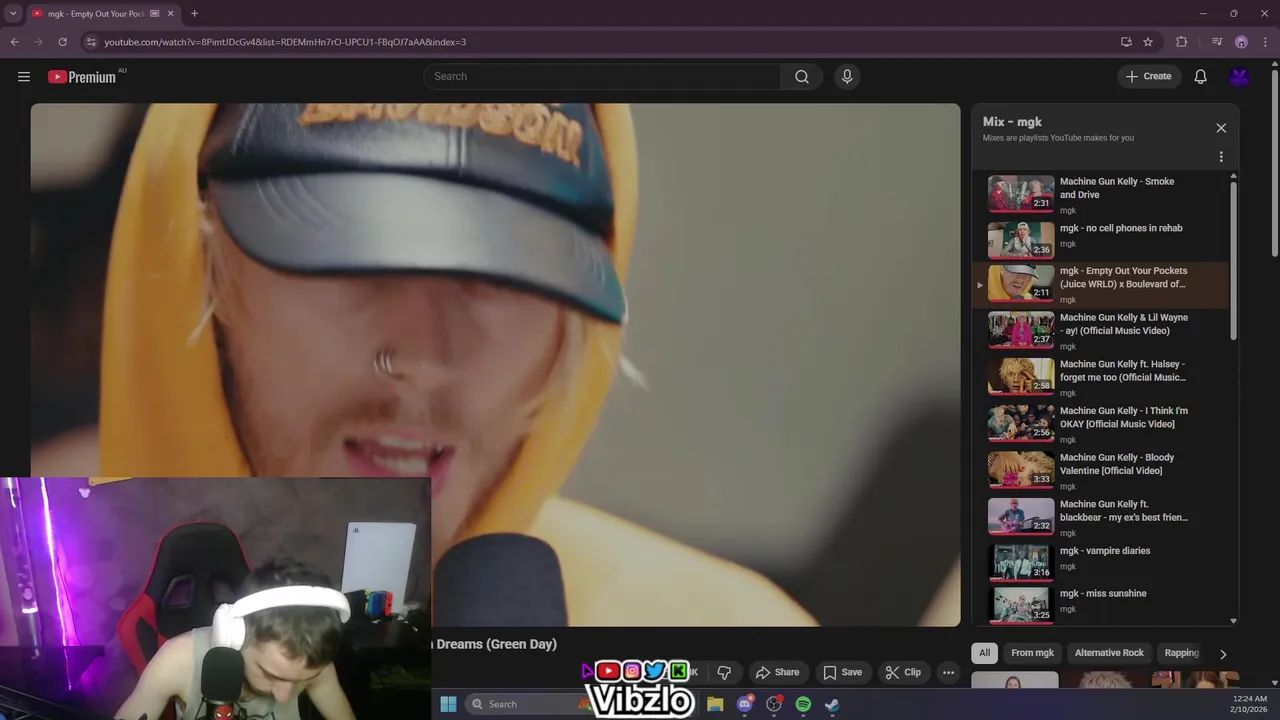Bookmark this page with the star icon
The width and height of the screenshot is (1280, 720).
1148,42
